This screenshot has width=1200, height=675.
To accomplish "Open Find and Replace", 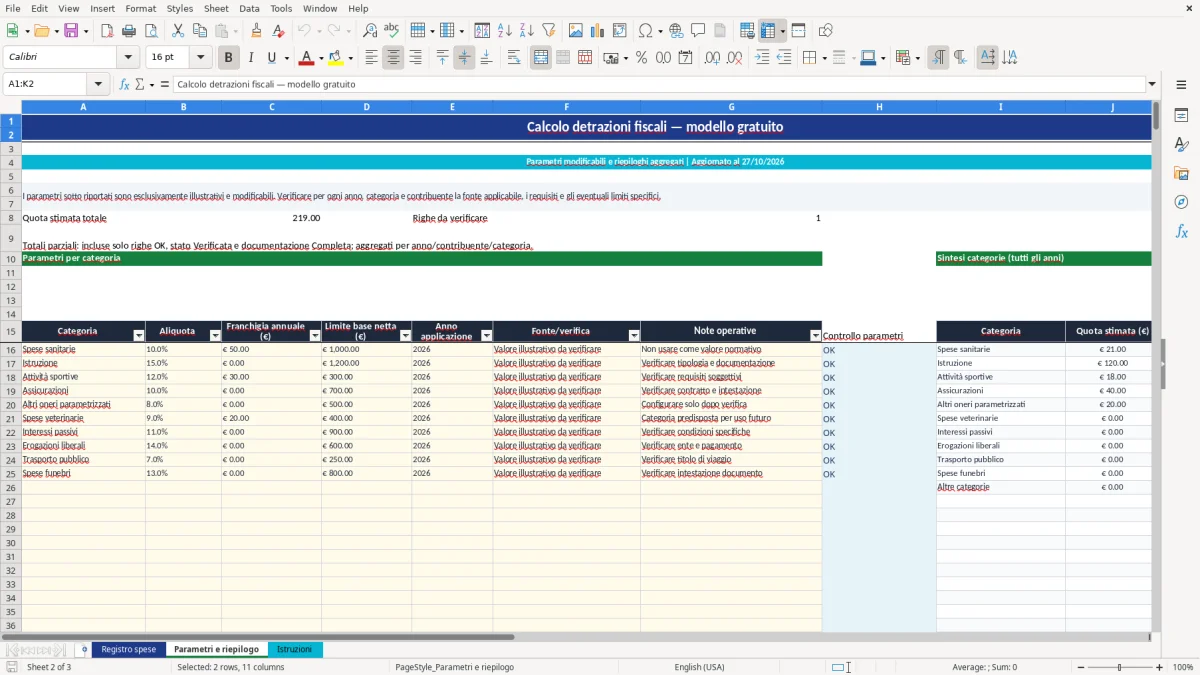I will tap(370, 31).
